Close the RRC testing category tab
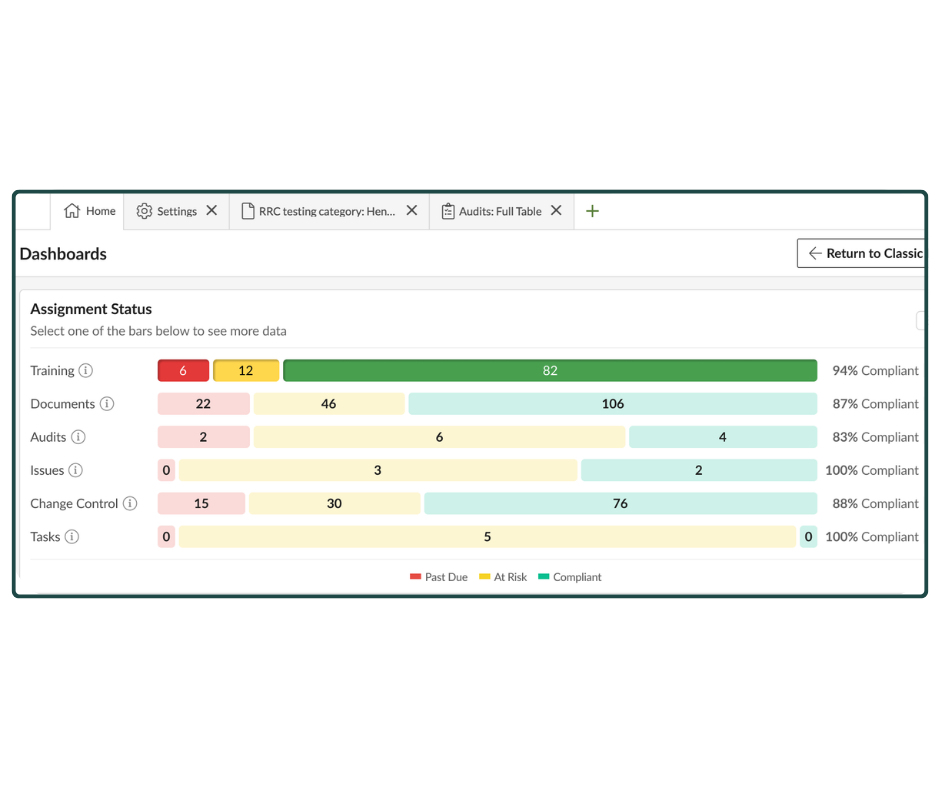This screenshot has height=788, width=940. tap(412, 211)
